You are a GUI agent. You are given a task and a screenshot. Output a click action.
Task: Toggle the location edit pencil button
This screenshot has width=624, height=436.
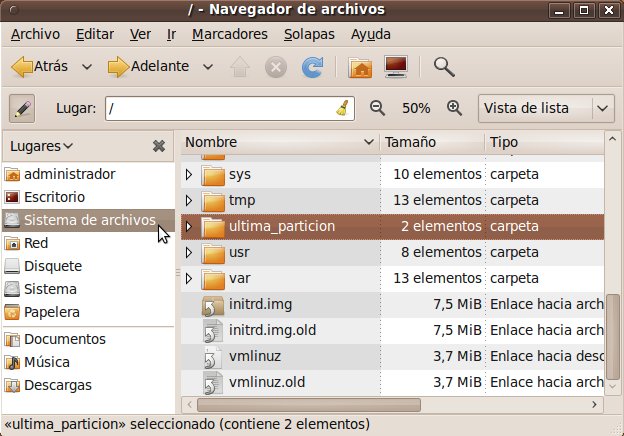(x=22, y=108)
